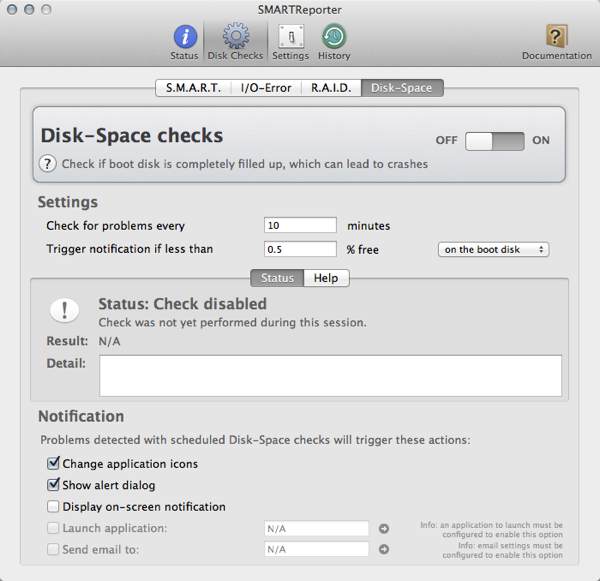
Task: Uncheck Change application icons
Action: click(53, 463)
